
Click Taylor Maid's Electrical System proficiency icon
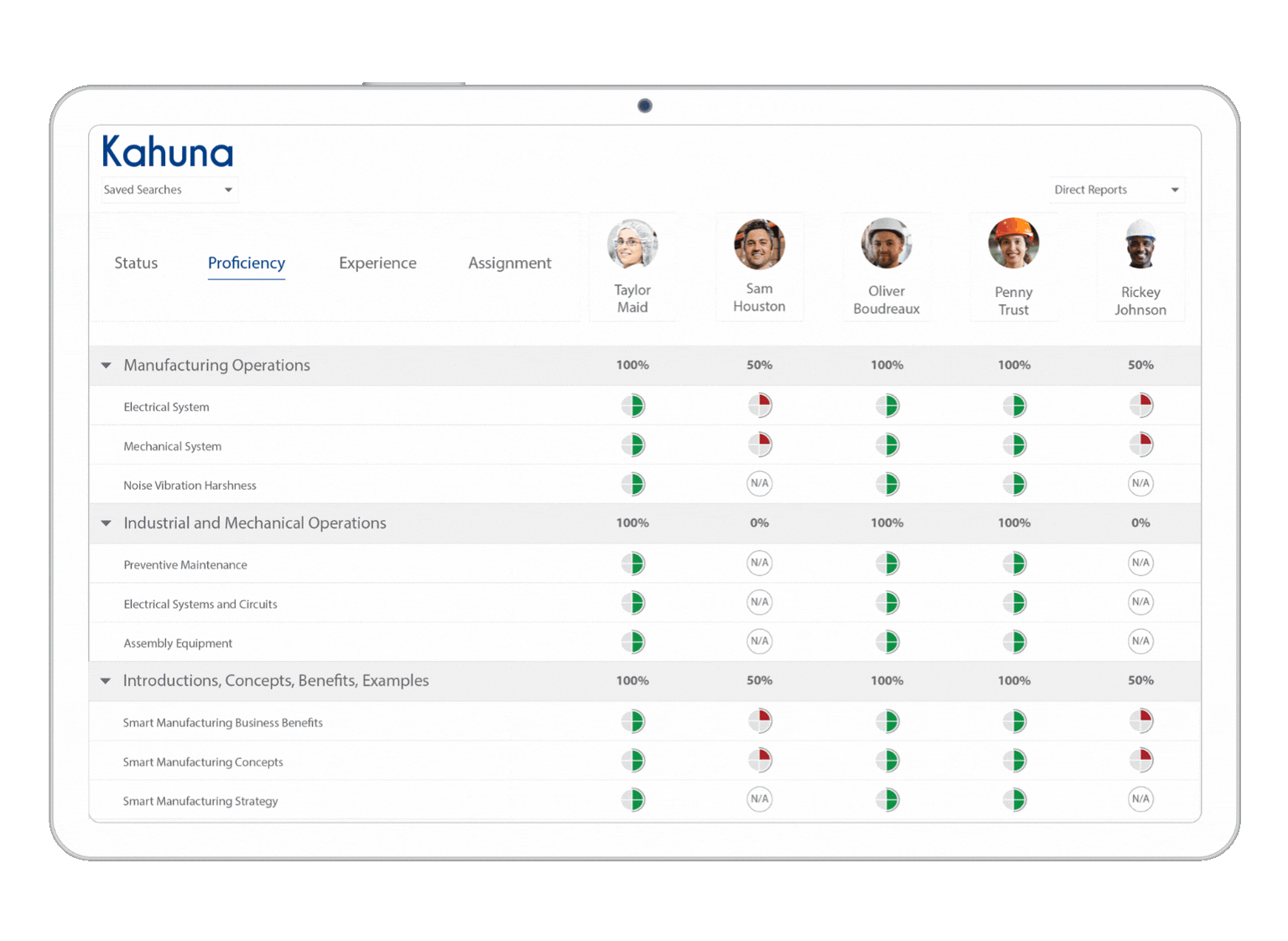tap(633, 406)
